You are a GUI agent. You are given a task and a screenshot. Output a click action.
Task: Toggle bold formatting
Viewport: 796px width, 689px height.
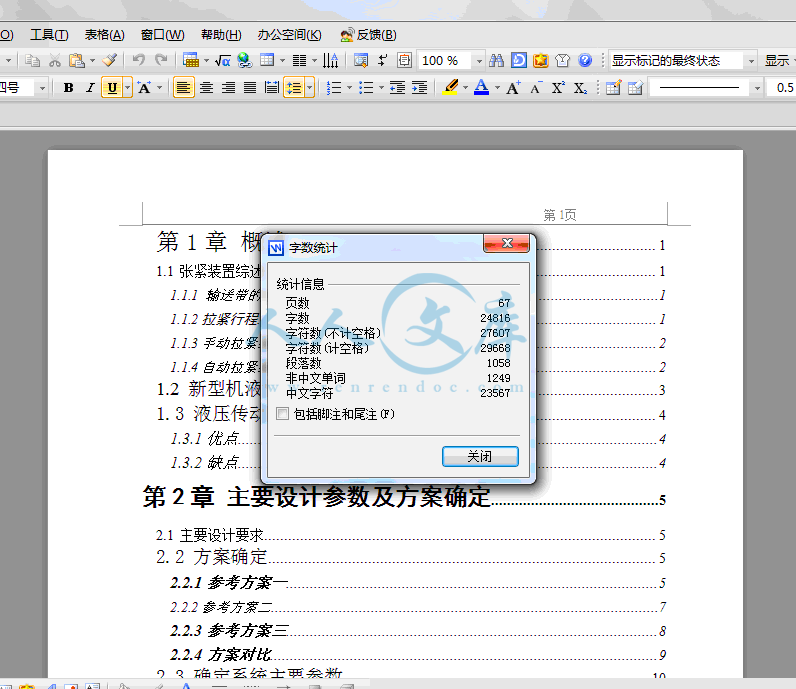[68, 88]
